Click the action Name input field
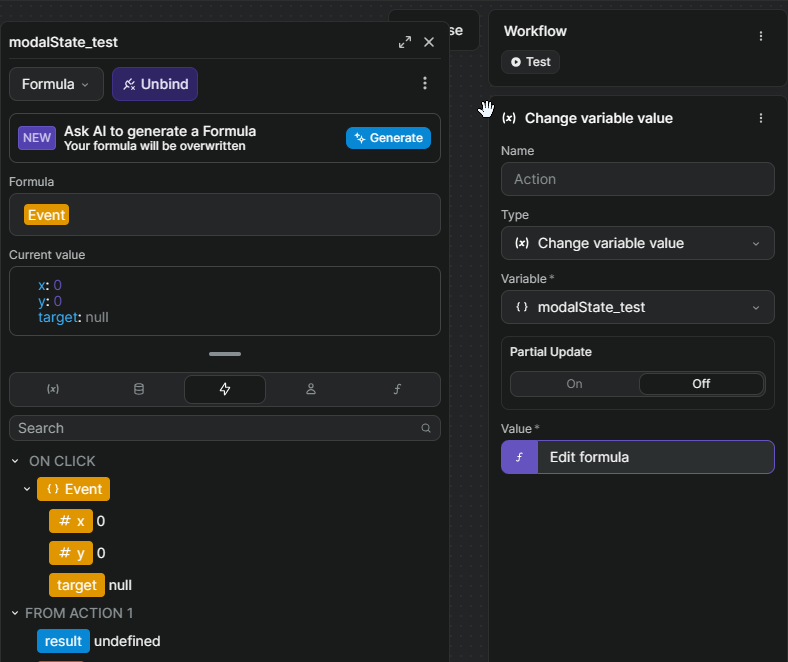 coord(637,179)
